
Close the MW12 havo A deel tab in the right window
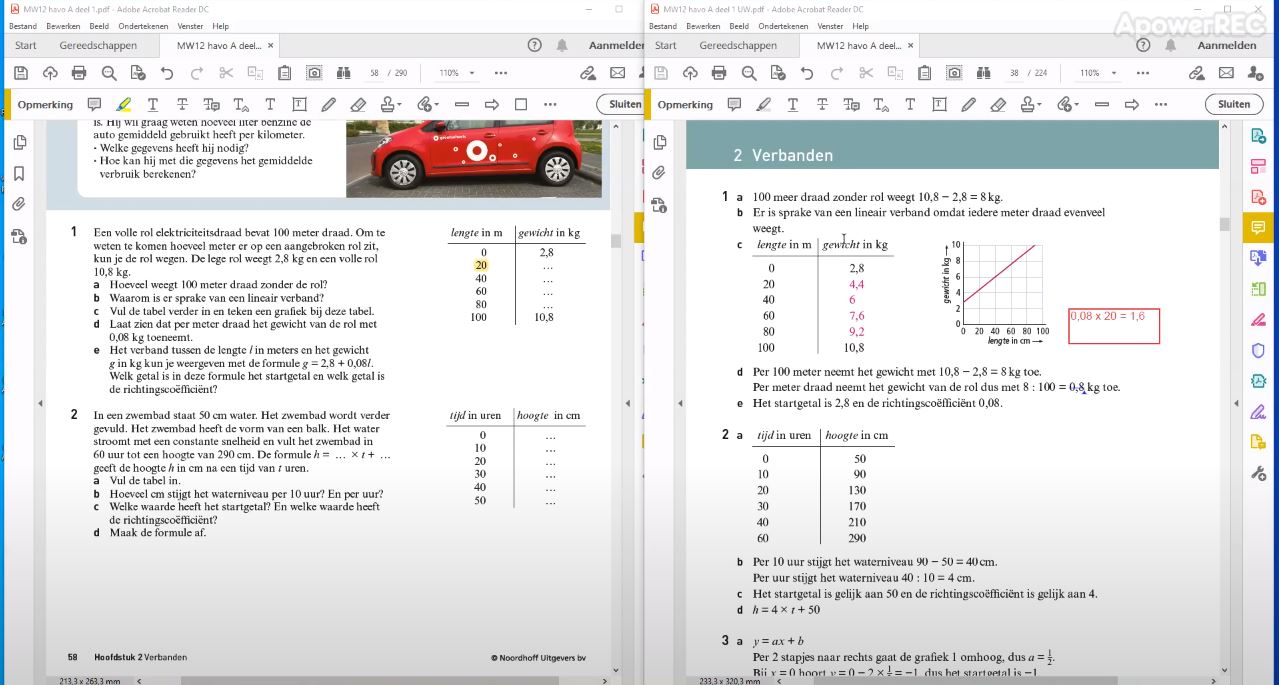(x=910, y=45)
